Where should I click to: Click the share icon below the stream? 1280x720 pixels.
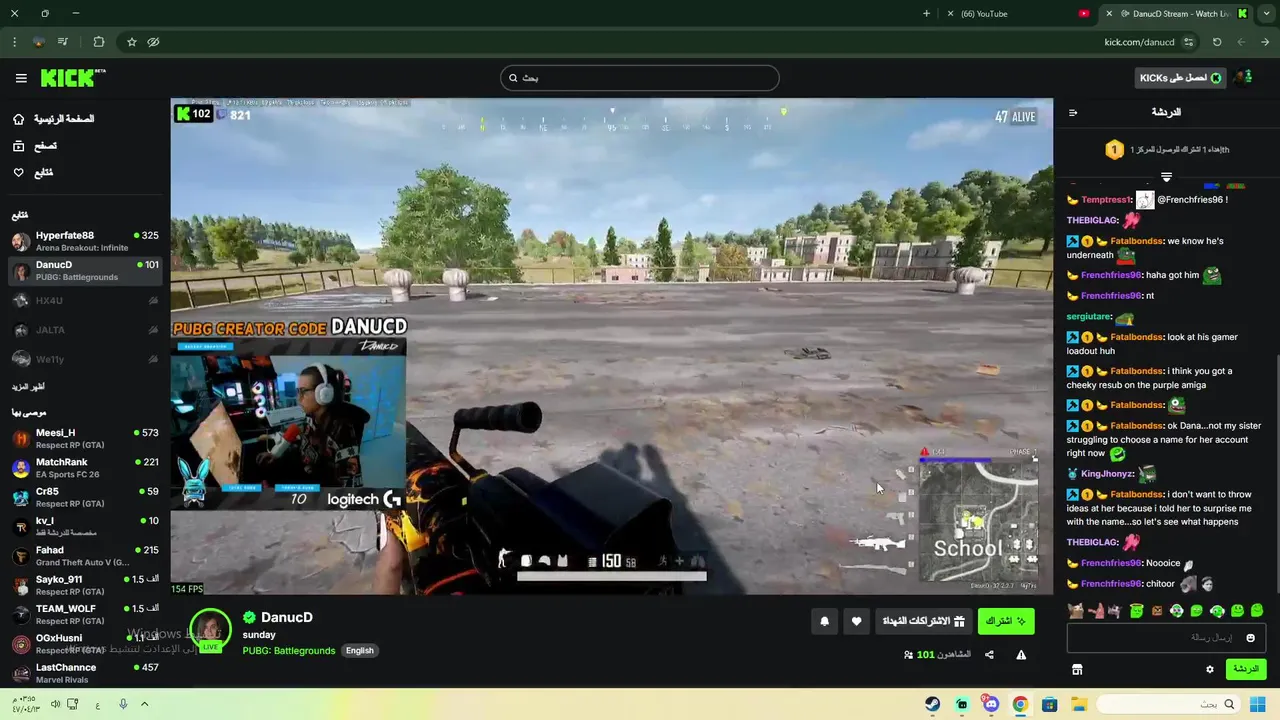(989, 655)
